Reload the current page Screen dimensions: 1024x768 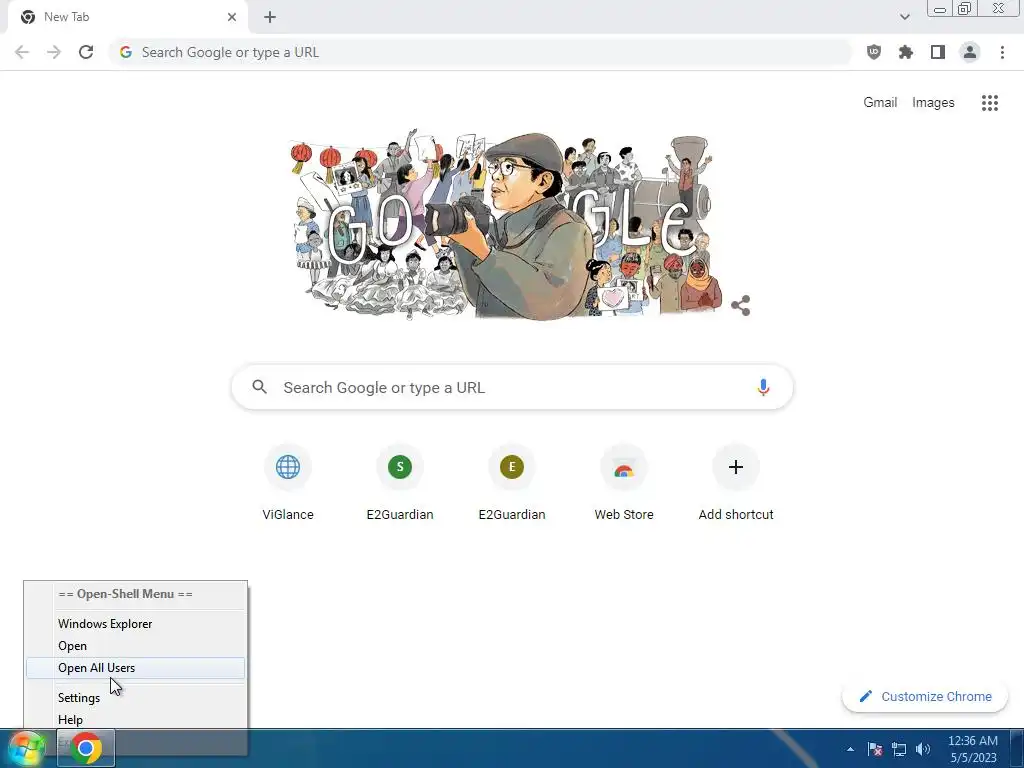tap(86, 52)
